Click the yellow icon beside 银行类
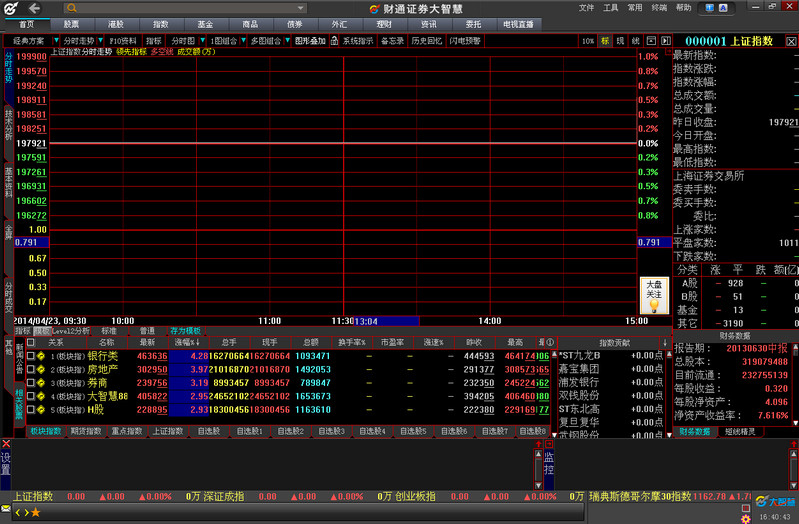The height and width of the screenshot is (524, 799). pos(41,356)
